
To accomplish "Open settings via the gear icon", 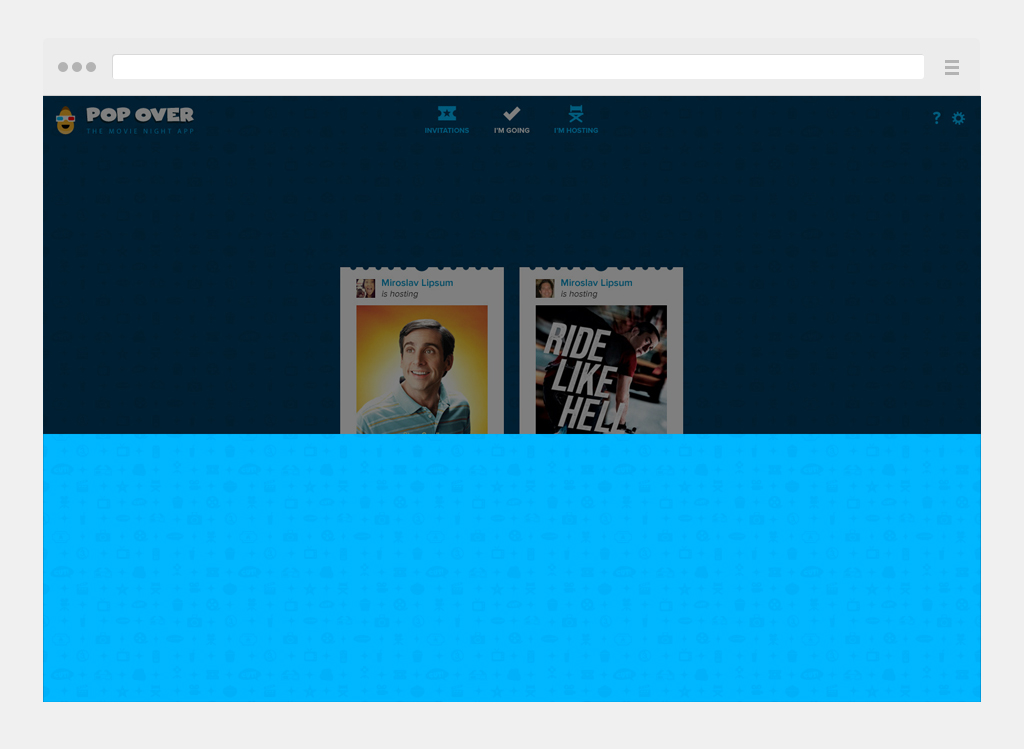I will (958, 118).
